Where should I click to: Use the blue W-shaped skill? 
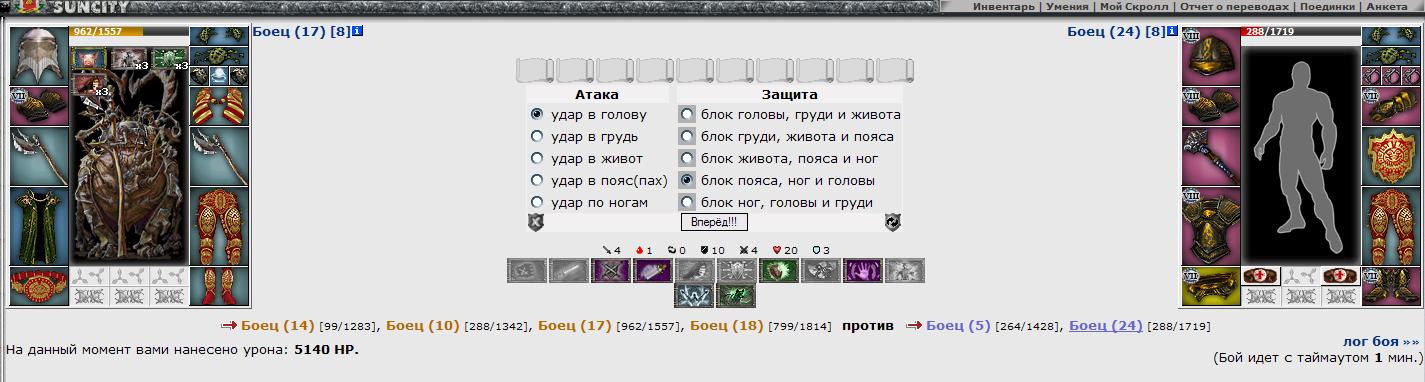694,296
